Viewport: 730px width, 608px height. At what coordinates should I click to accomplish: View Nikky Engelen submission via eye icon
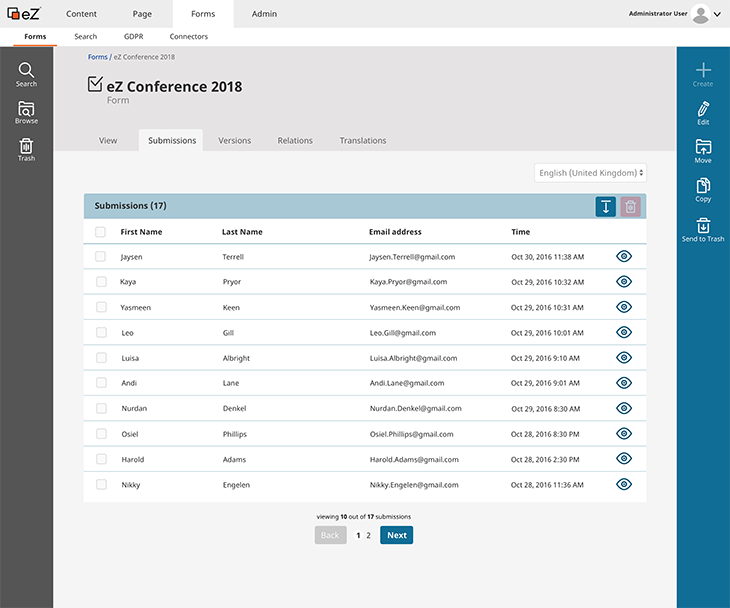pos(623,484)
